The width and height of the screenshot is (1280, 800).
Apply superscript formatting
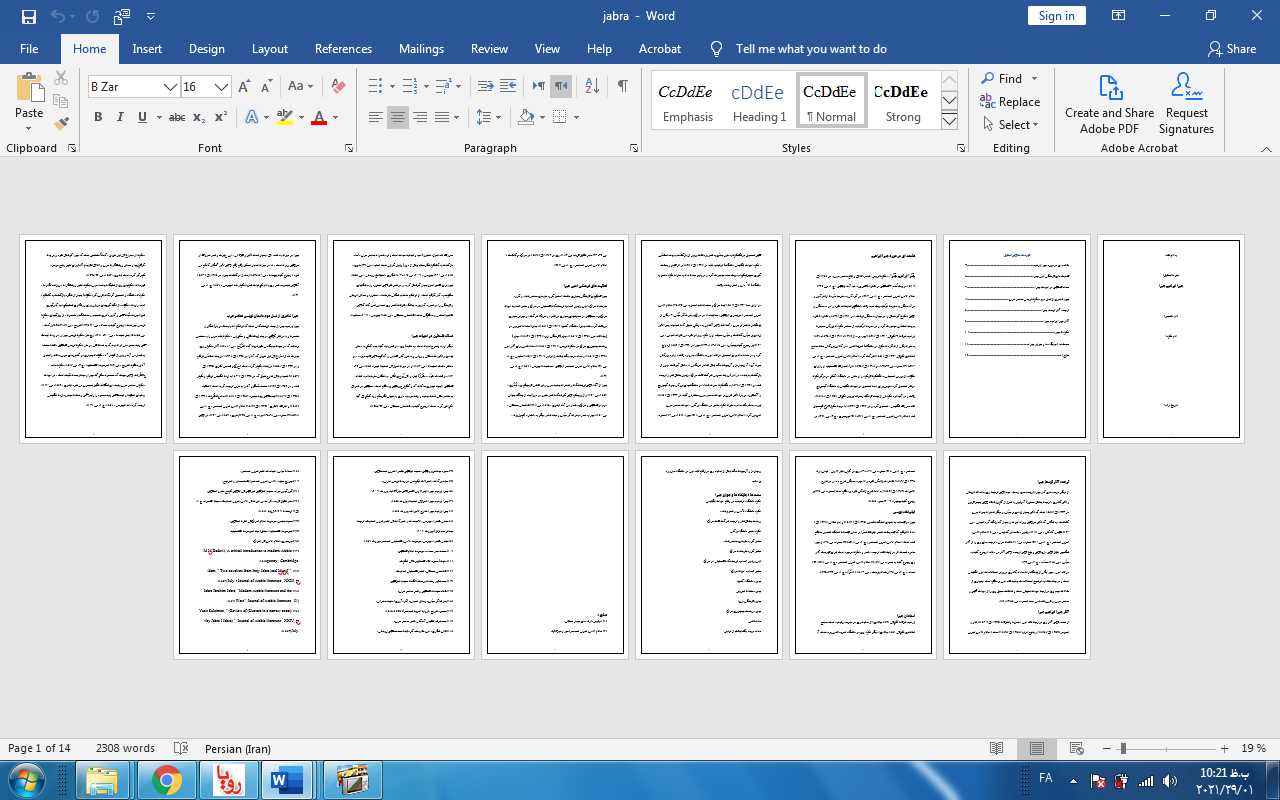(x=221, y=117)
